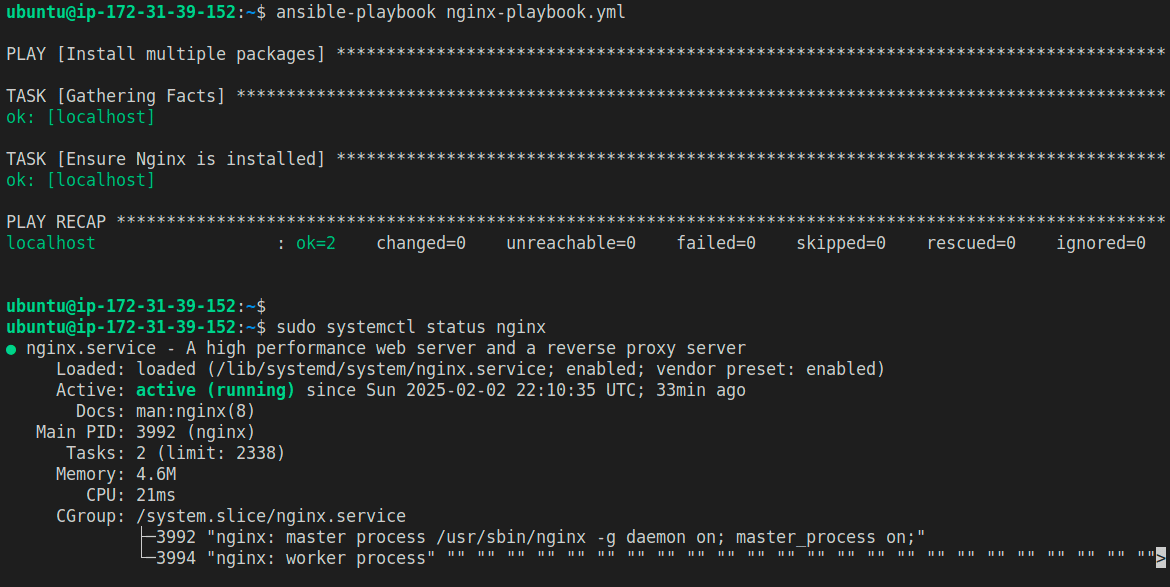Click the "rescued=0" recap value
Image resolution: width=1170 pixels, height=587 pixels.
pyautogui.click(x=971, y=243)
